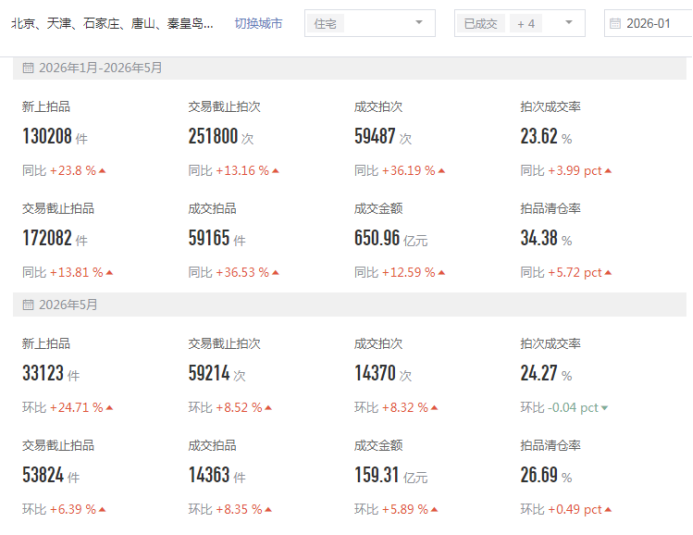The width and height of the screenshot is (693, 535).
Task: Click the May 成交拍次 value 14370
Action: point(375,373)
